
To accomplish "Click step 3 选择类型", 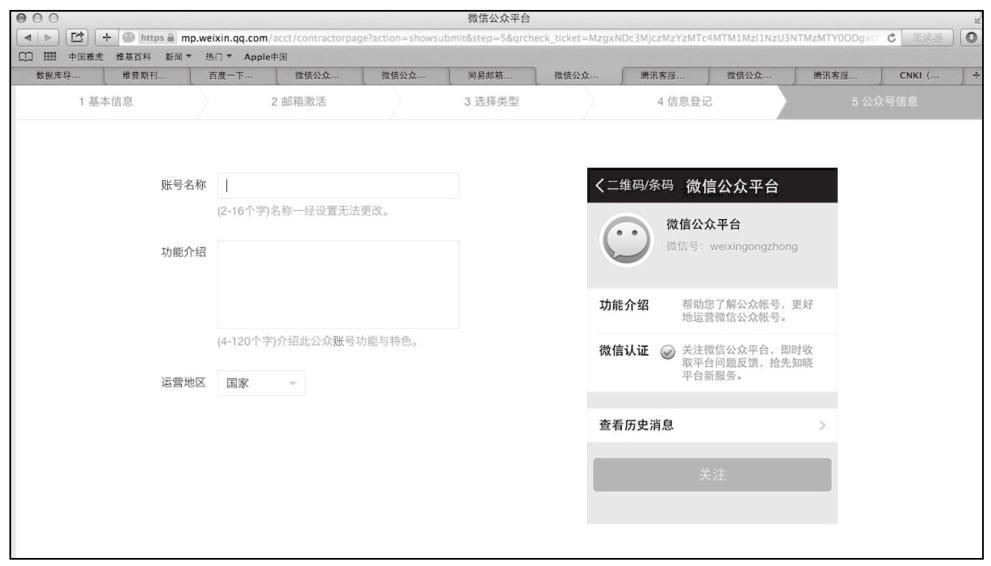I will [x=492, y=102].
